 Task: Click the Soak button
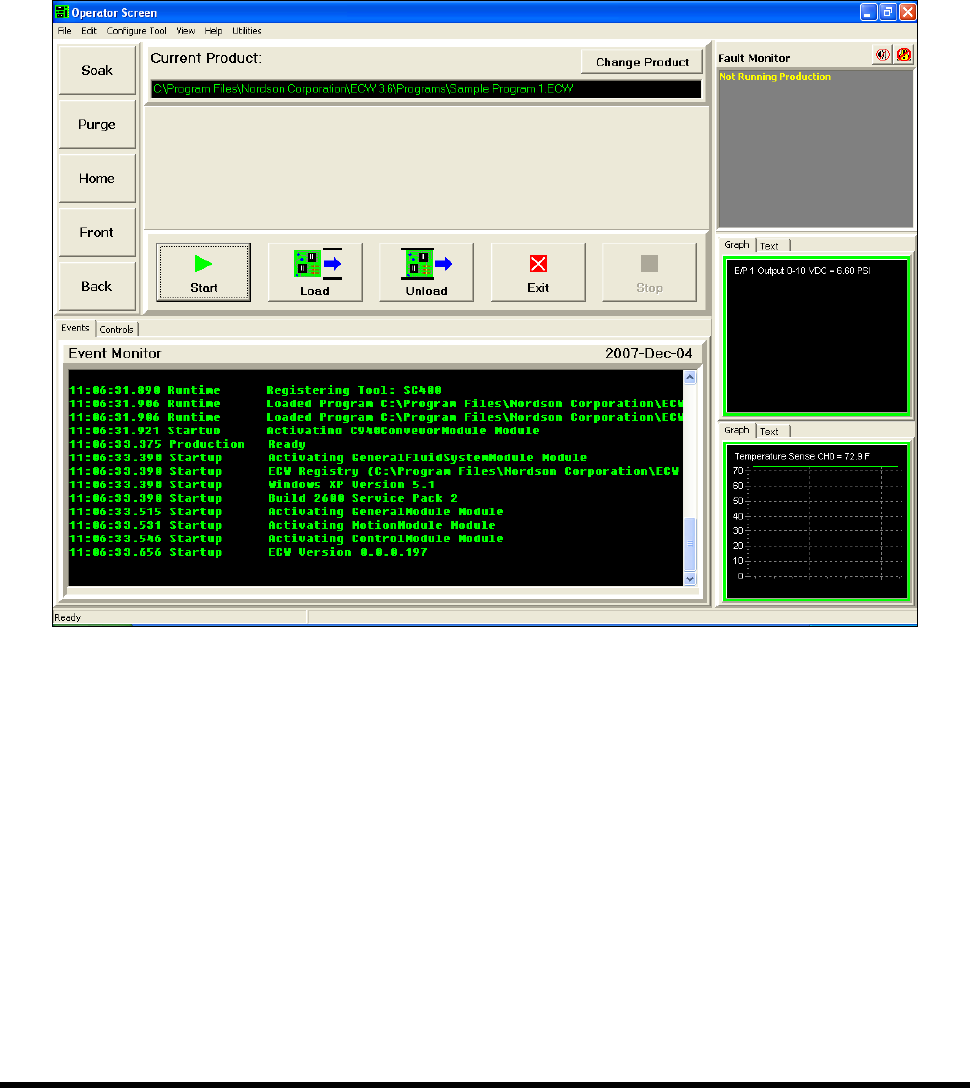coord(97,70)
